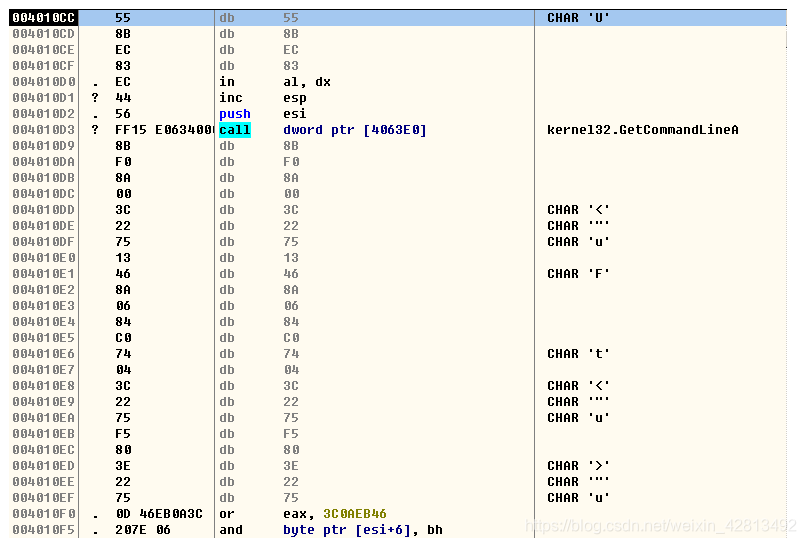
Task: Click the CHAR '>' comment
Action: pos(578,465)
